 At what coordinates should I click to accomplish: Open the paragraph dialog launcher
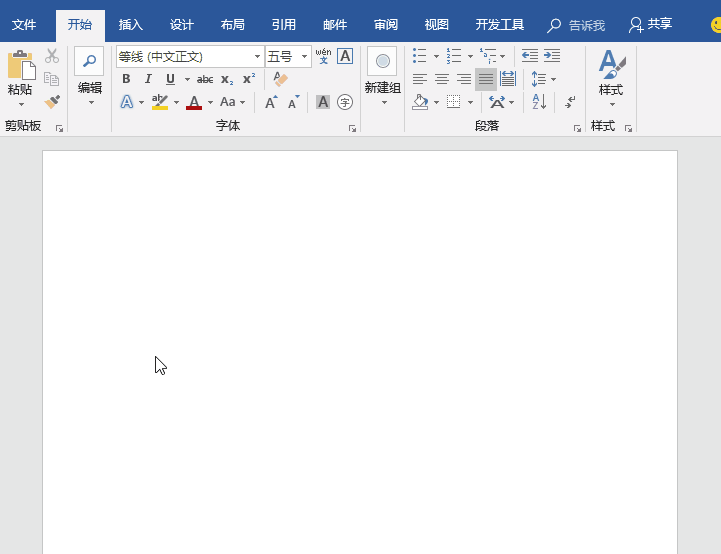tap(577, 129)
